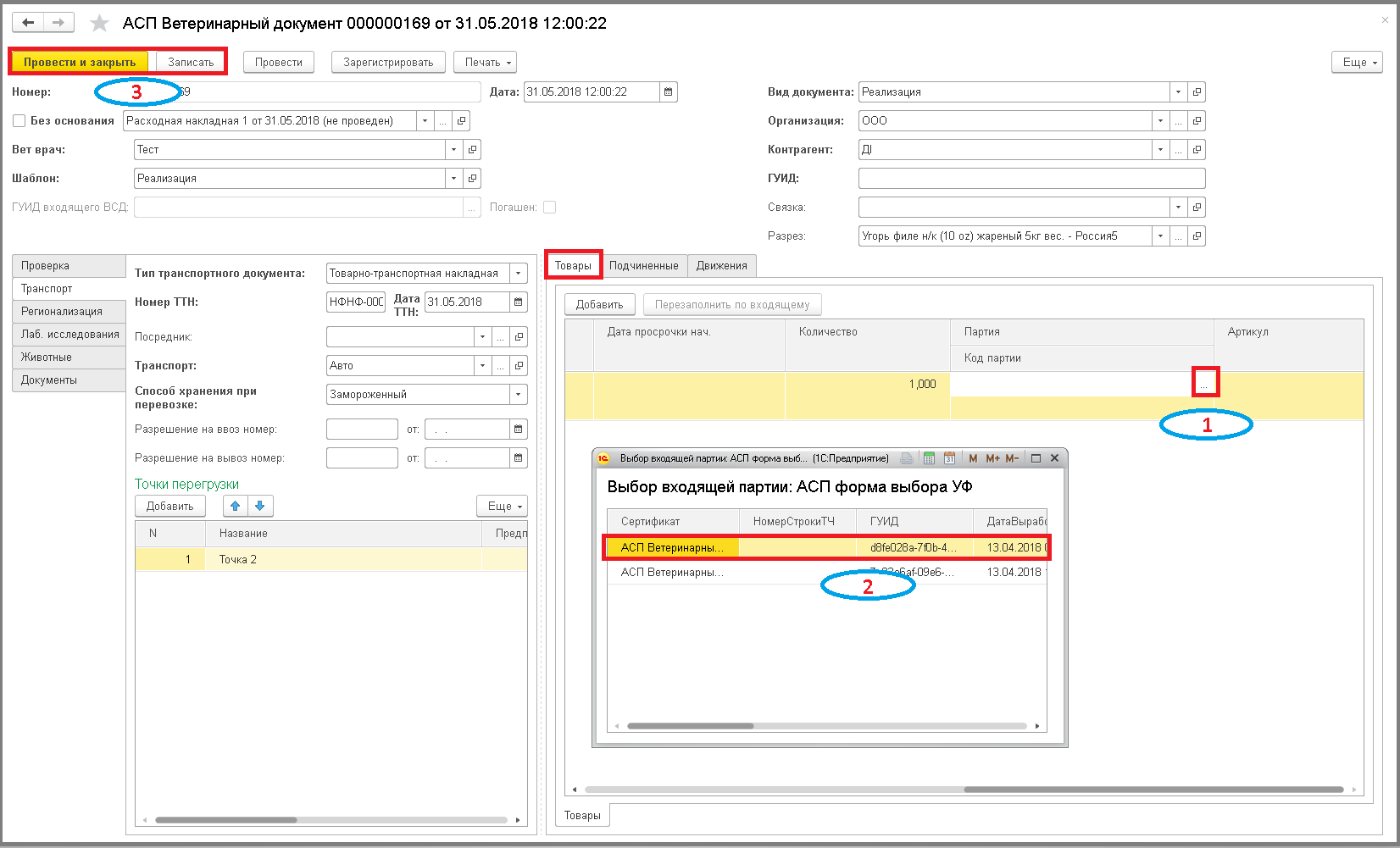1400x848 pixels.
Task: Open calendar for Разрешение на ввоз date
Action: tap(519, 429)
